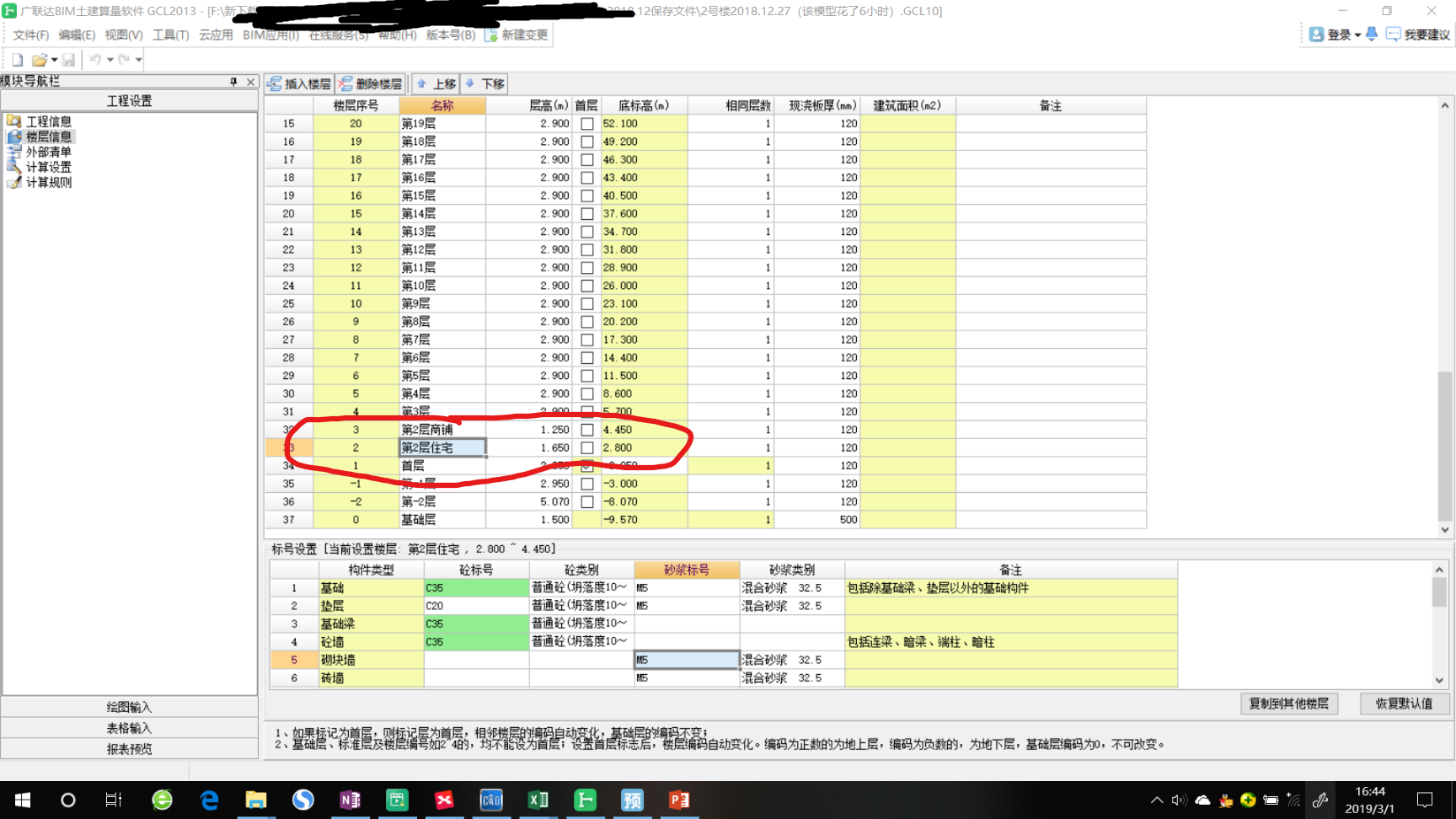Click floor table vertical scrollbar down arrow
Image resolution: width=1456 pixels, height=819 pixels.
pos(1445,530)
